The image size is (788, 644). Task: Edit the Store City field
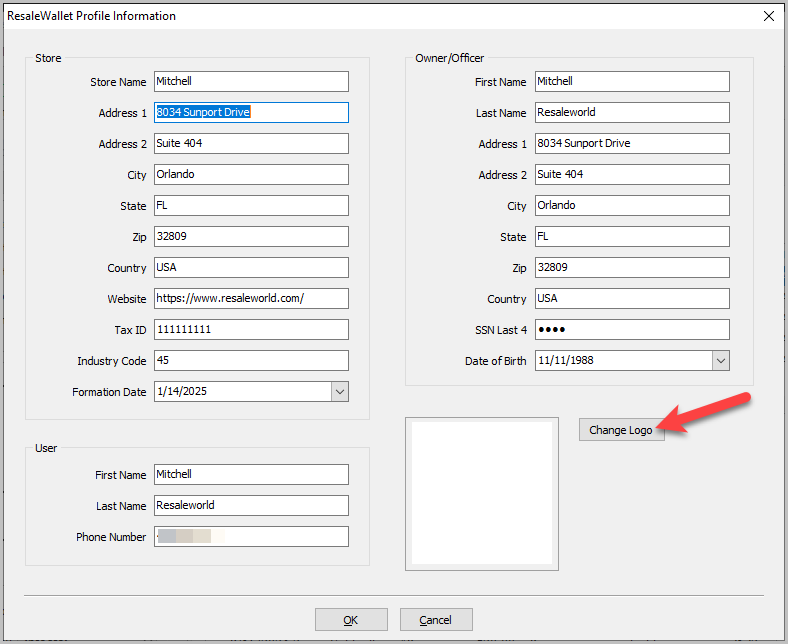coord(251,174)
